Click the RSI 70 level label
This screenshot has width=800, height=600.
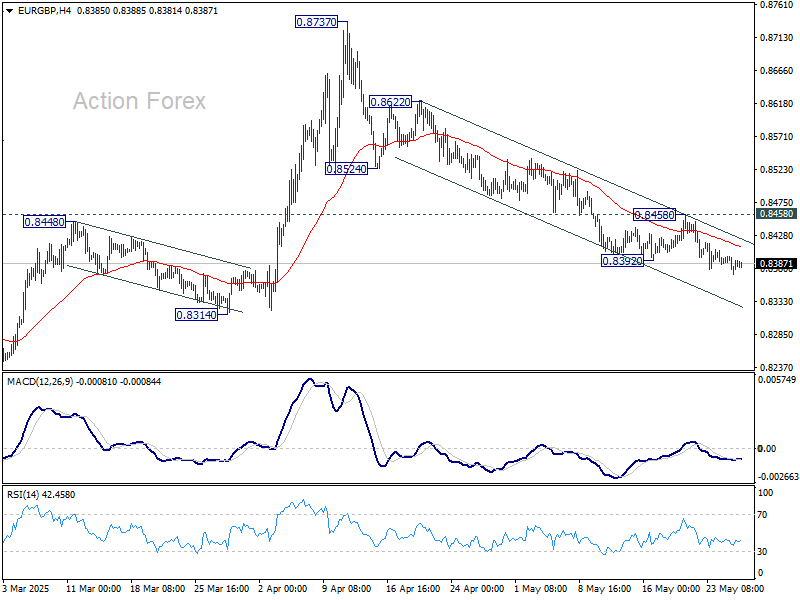(762, 515)
